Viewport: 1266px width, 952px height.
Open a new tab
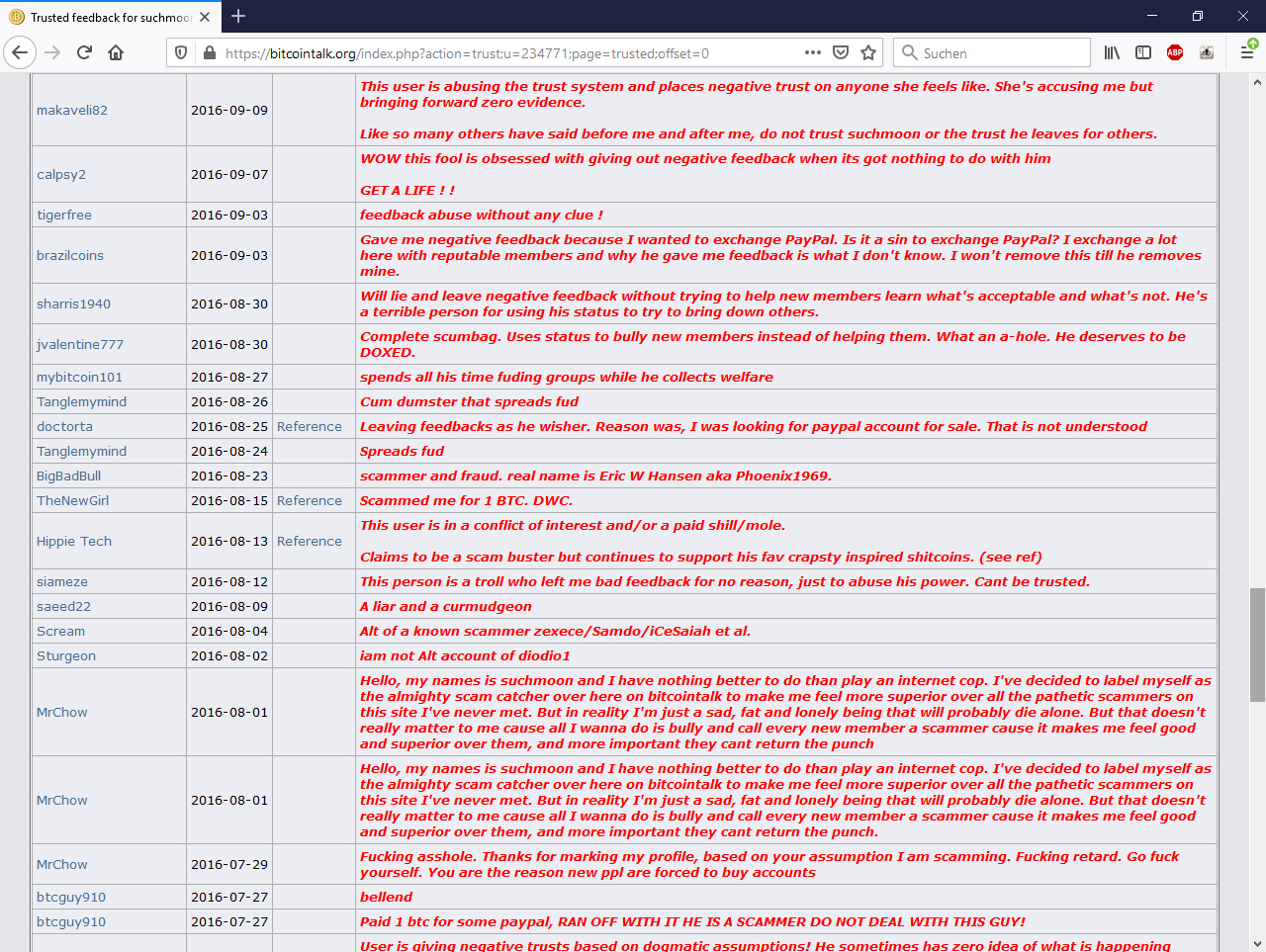point(238,16)
